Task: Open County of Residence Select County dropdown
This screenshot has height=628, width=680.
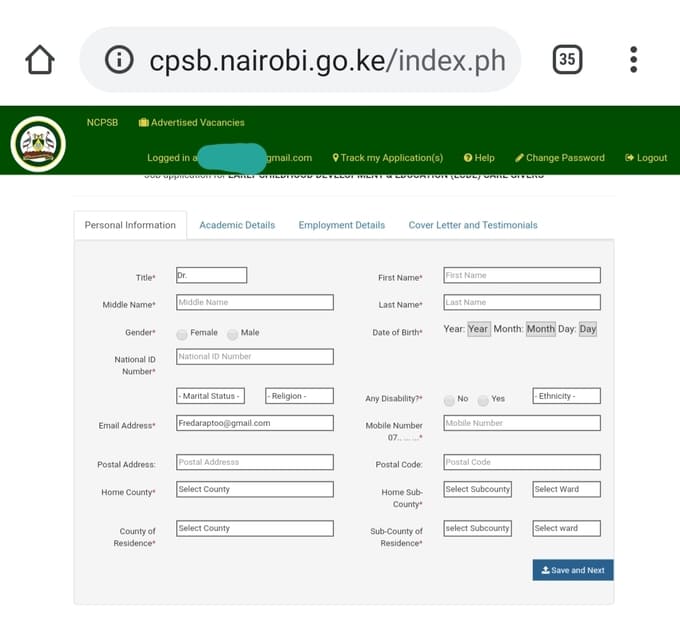Action: [x=255, y=529]
